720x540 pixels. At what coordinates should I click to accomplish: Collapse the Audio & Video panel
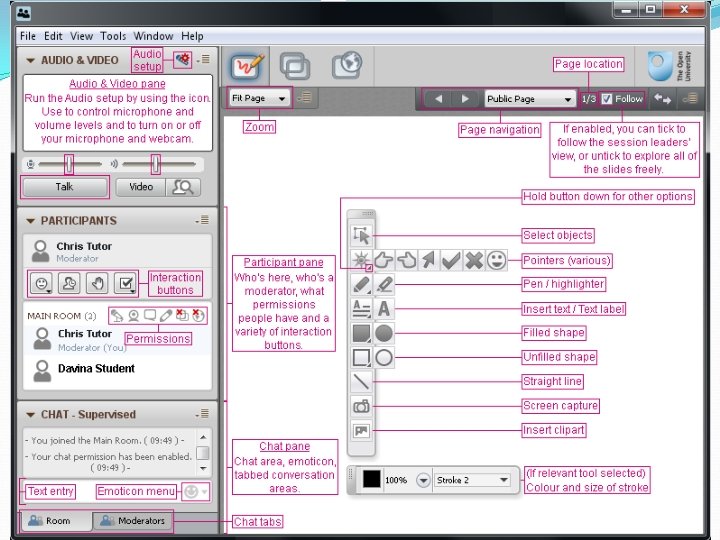pos(30,60)
